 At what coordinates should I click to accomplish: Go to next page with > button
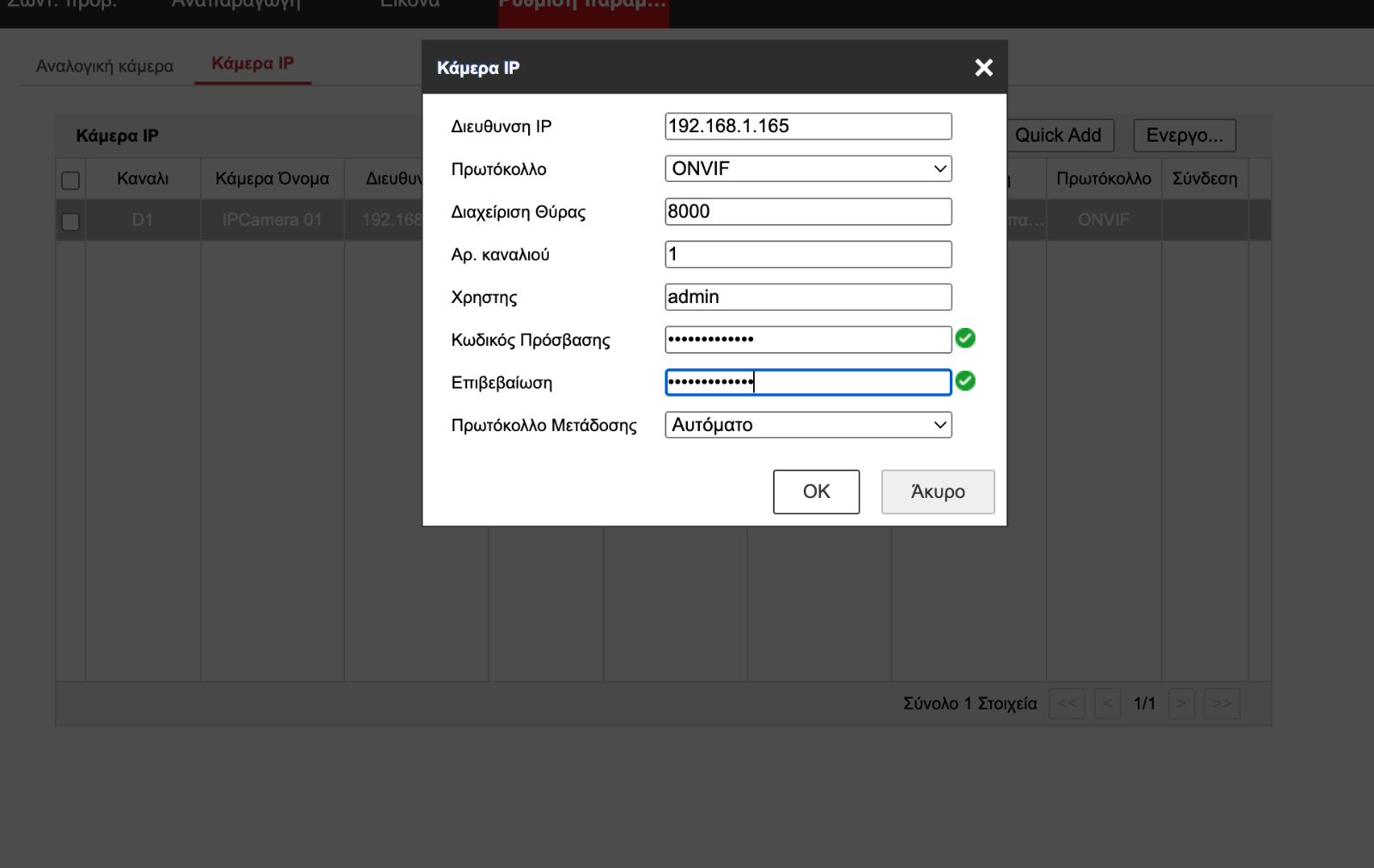click(x=1182, y=704)
